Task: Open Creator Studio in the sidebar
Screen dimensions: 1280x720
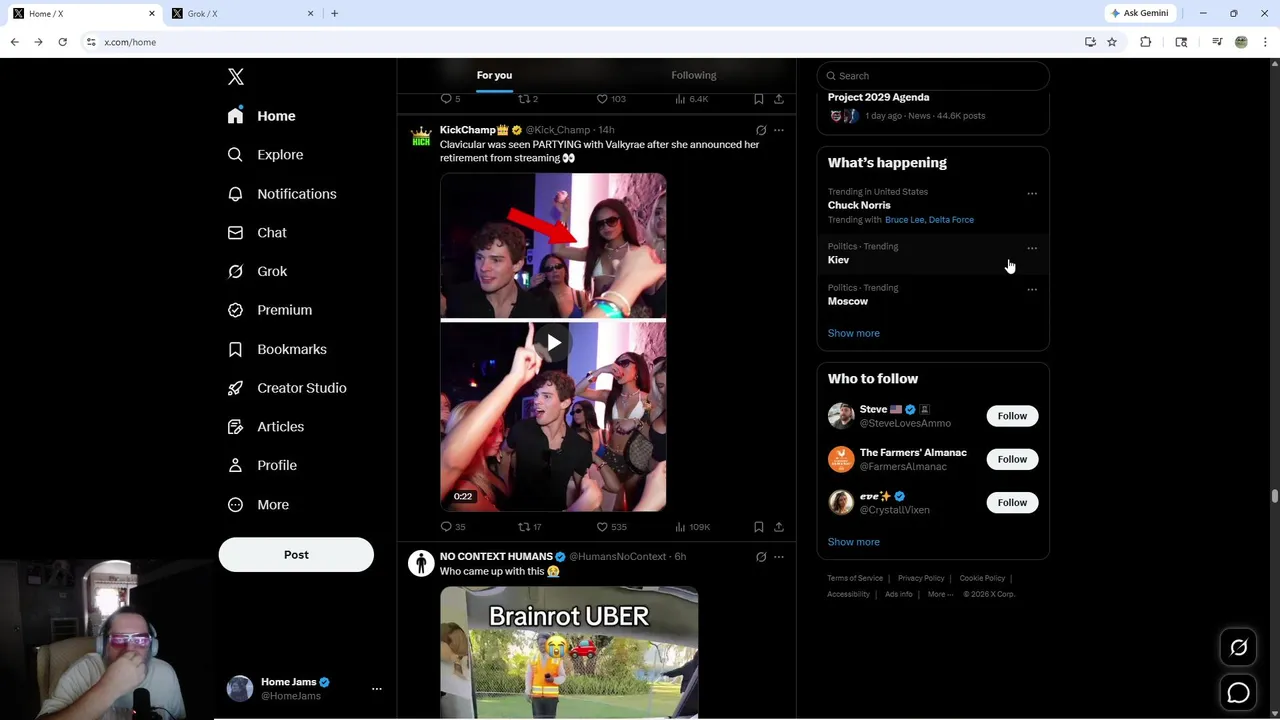Action: click(x=287, y=388)
